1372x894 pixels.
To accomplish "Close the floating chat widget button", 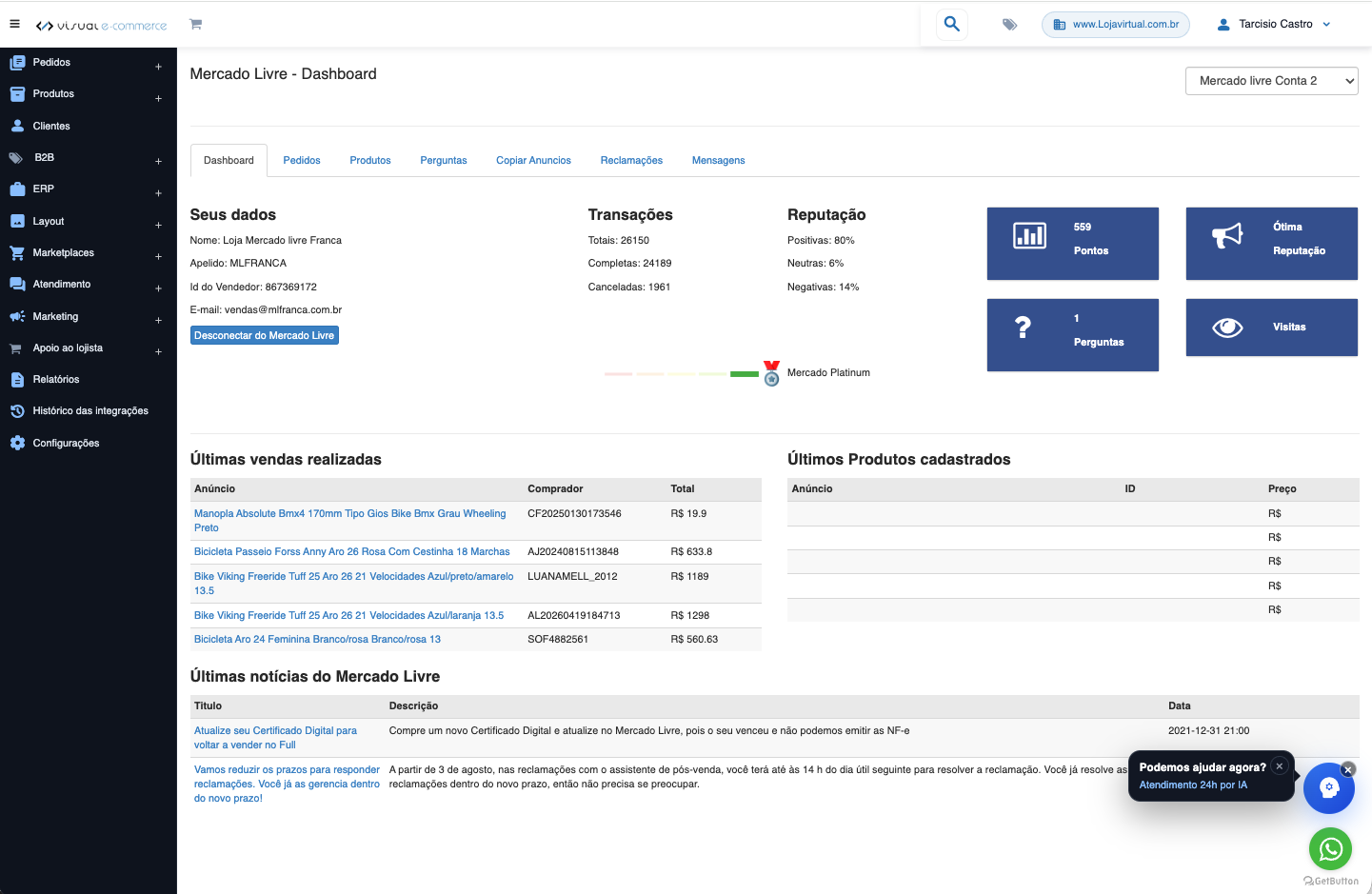I will (1348, 769).
